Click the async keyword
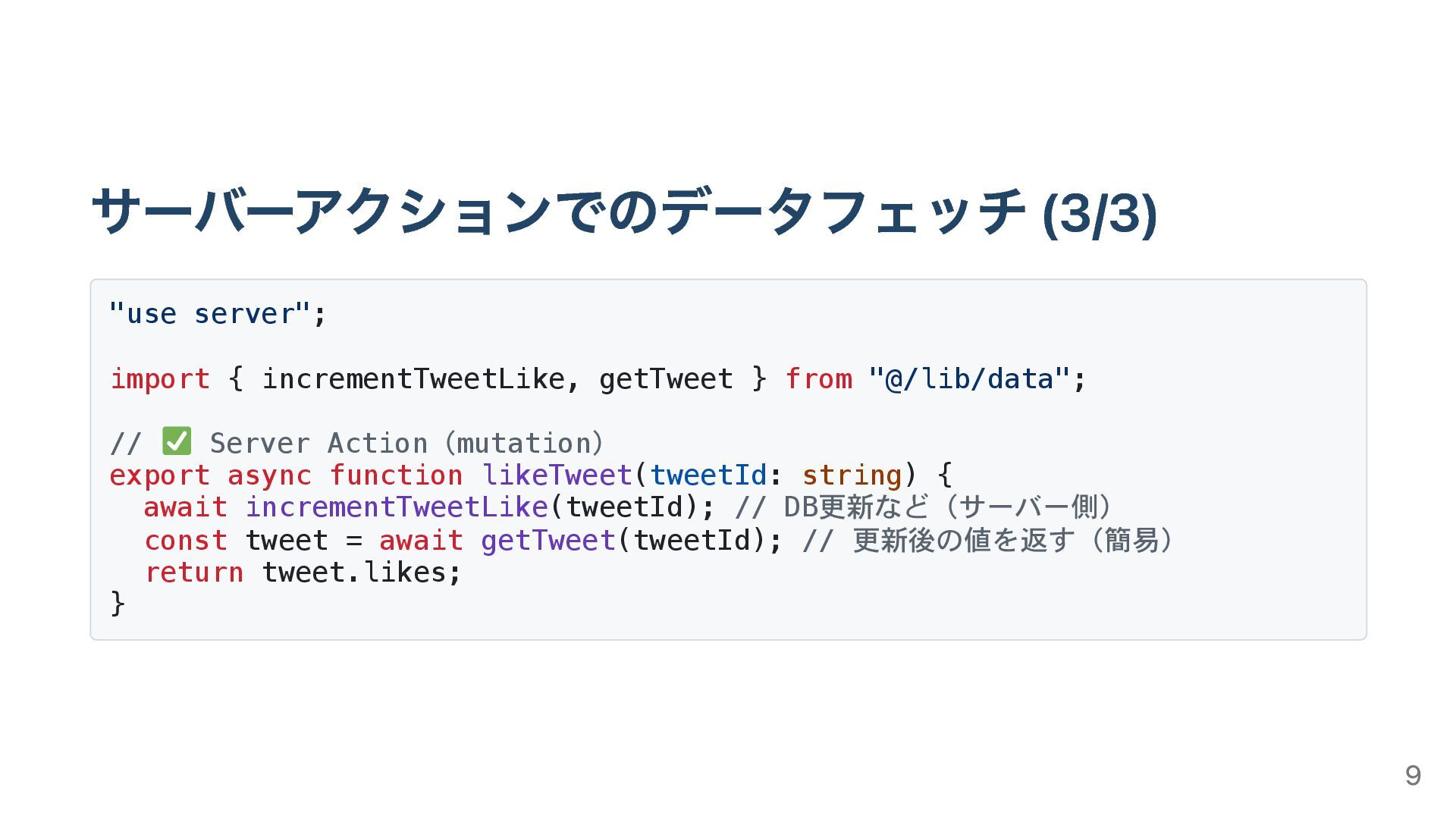This screenshot has width=1456, height=819. tap(269, 475)
